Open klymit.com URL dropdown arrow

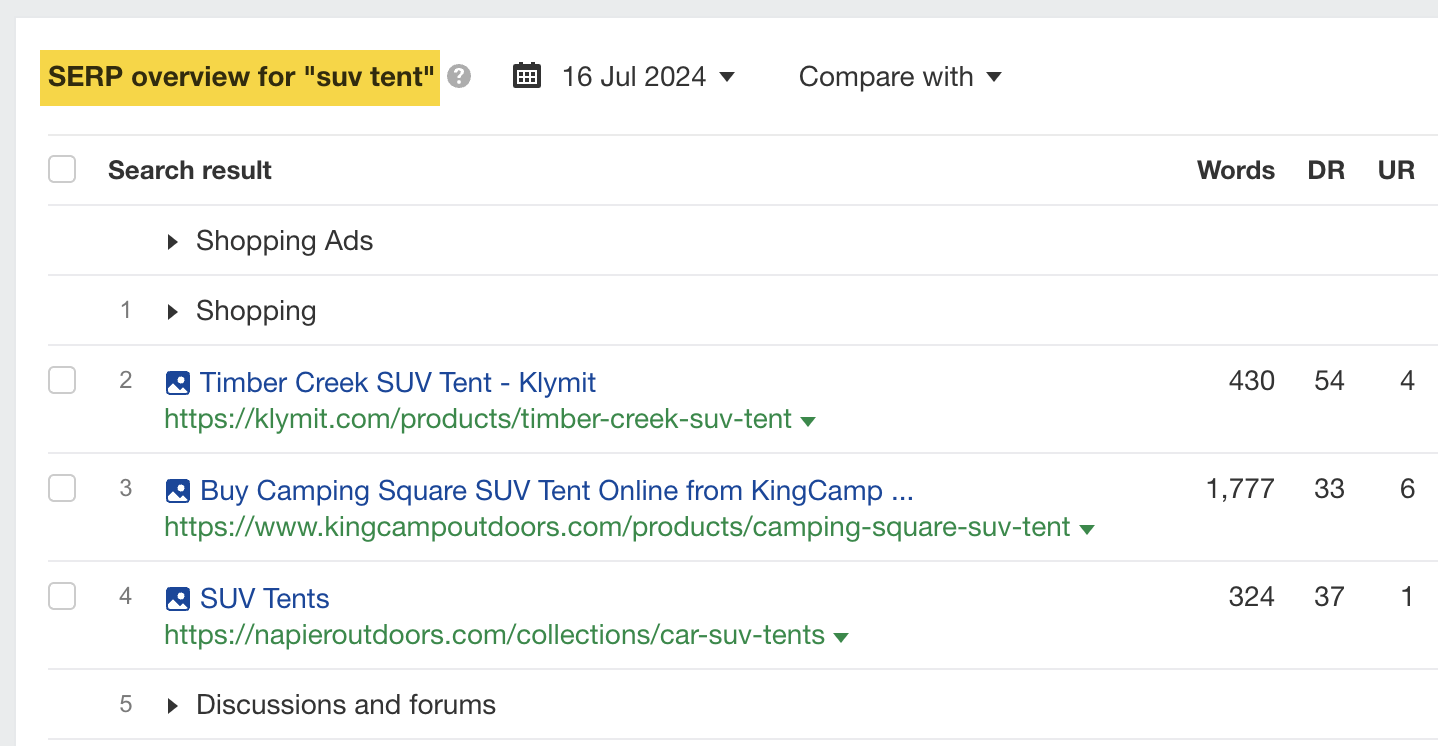coord(808,421)
